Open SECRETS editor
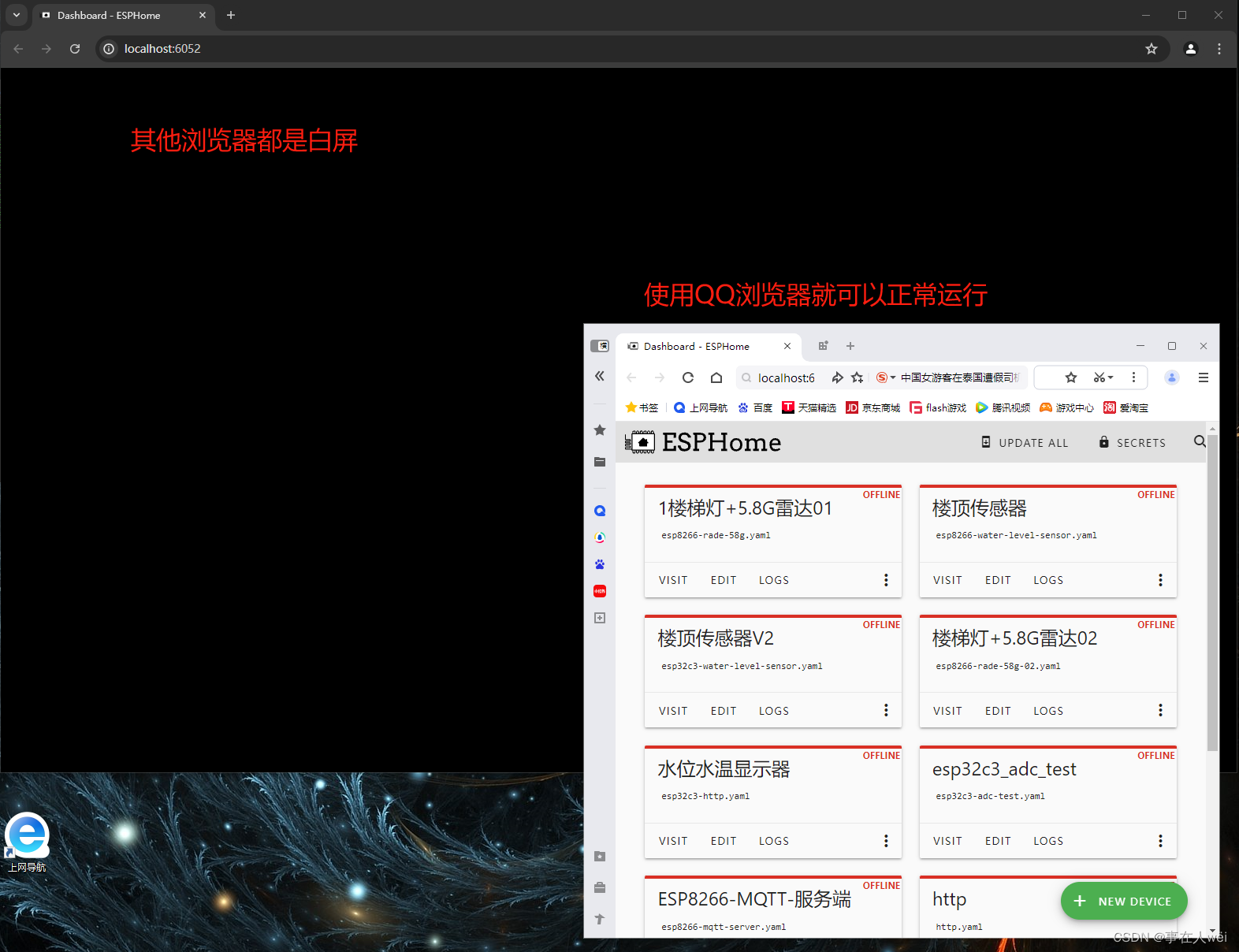The width and height of the screenshot is (1239, 952). click(x=1132, y=442)
